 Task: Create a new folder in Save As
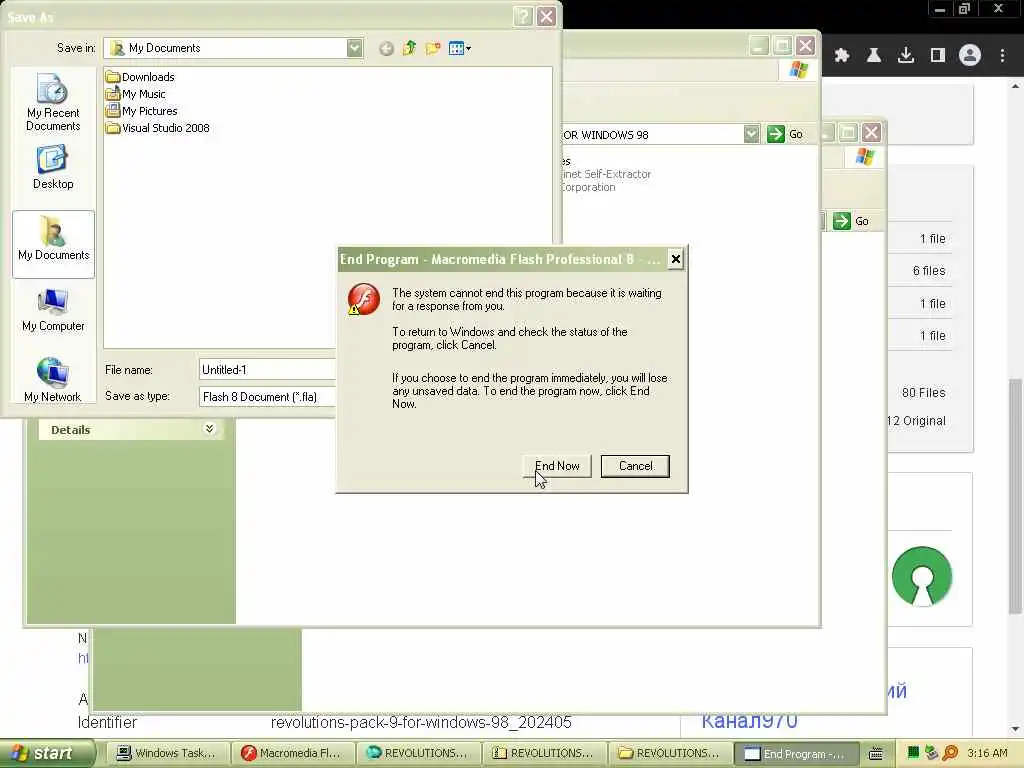(x=432, y=48)
